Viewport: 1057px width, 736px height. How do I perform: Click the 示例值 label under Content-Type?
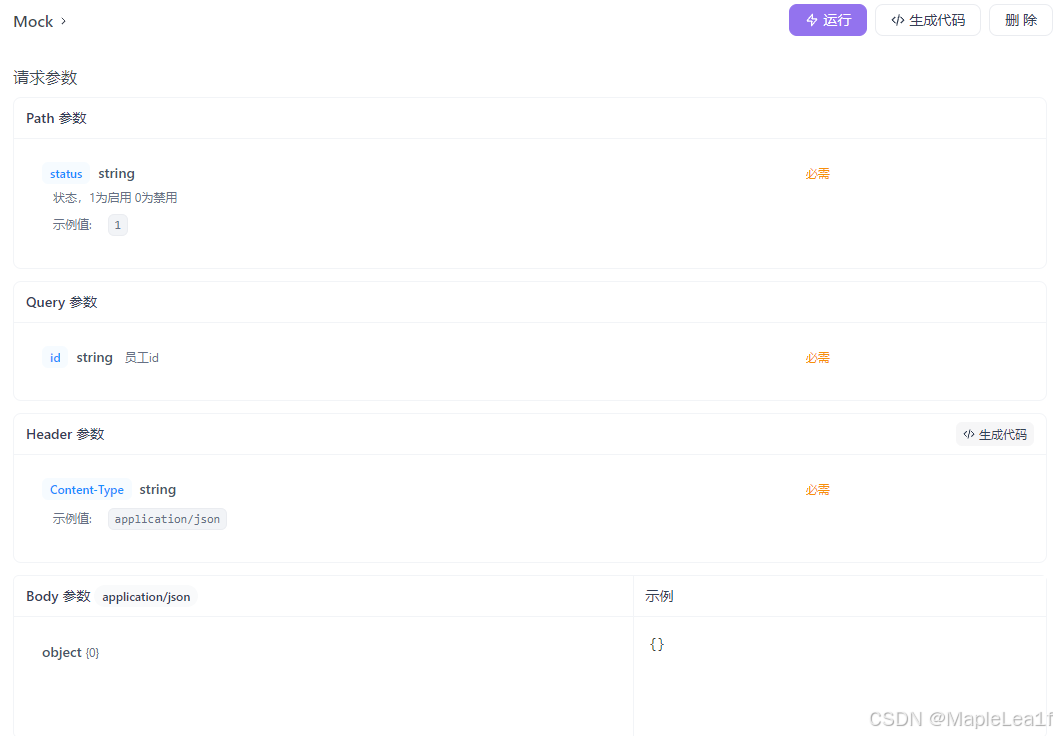72,519
